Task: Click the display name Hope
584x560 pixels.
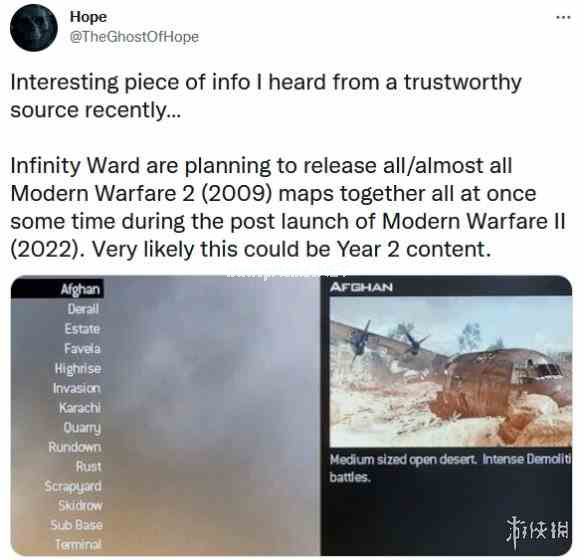Action: 88,17
